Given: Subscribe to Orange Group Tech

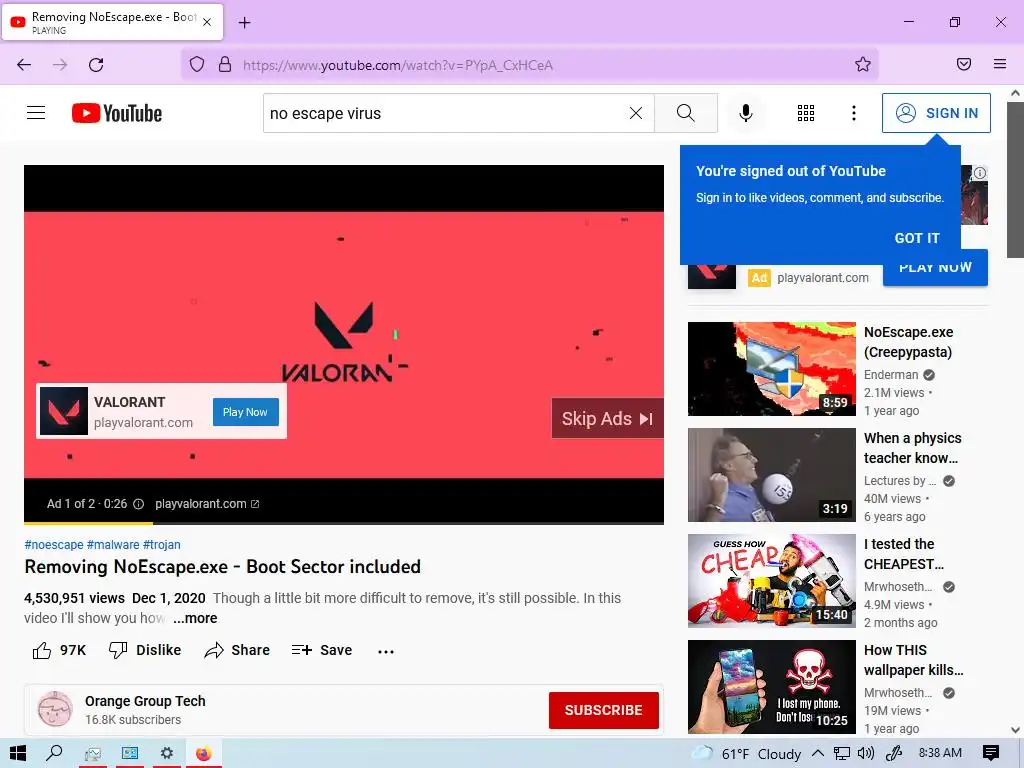Looking at the screenshot, I should click(x=603, y=710).
